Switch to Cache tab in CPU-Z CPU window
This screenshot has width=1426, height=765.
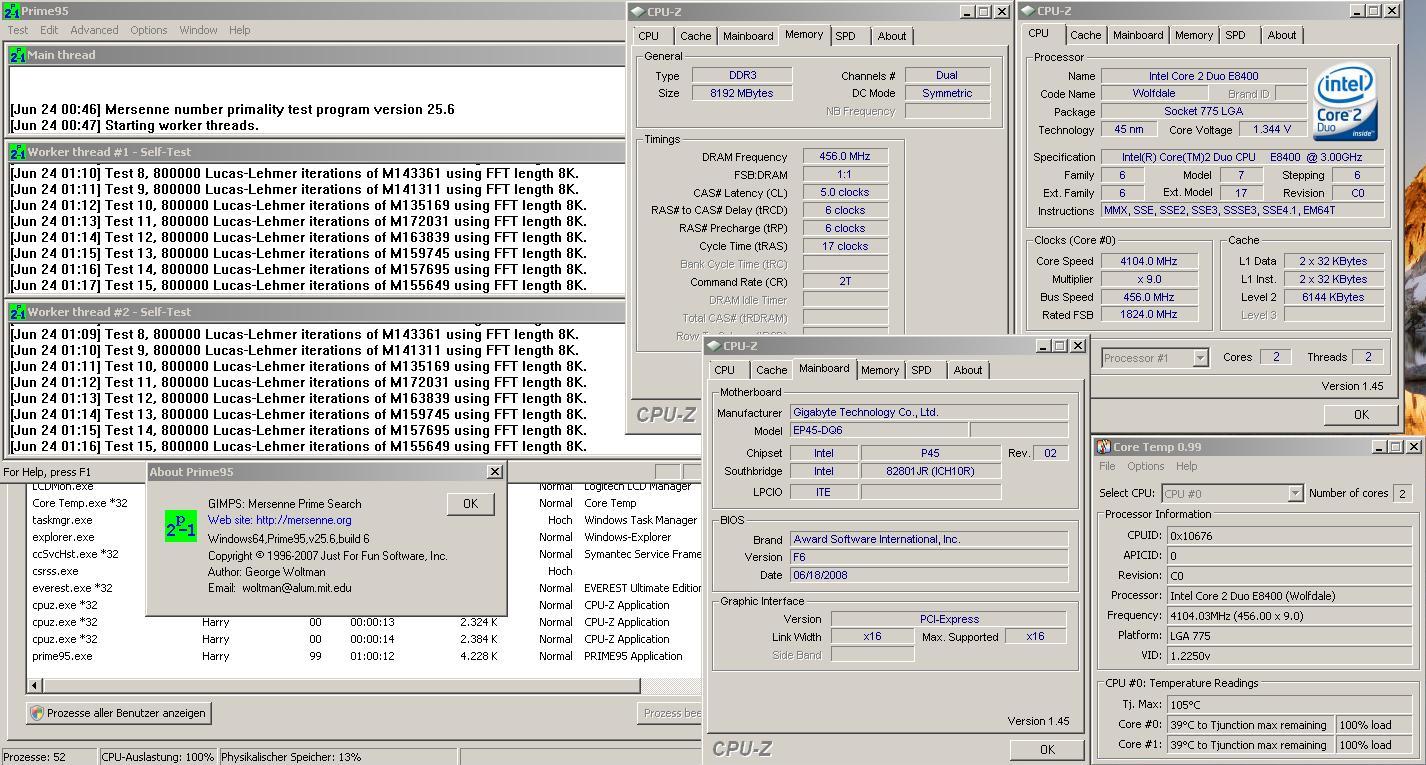[1086, 35]
